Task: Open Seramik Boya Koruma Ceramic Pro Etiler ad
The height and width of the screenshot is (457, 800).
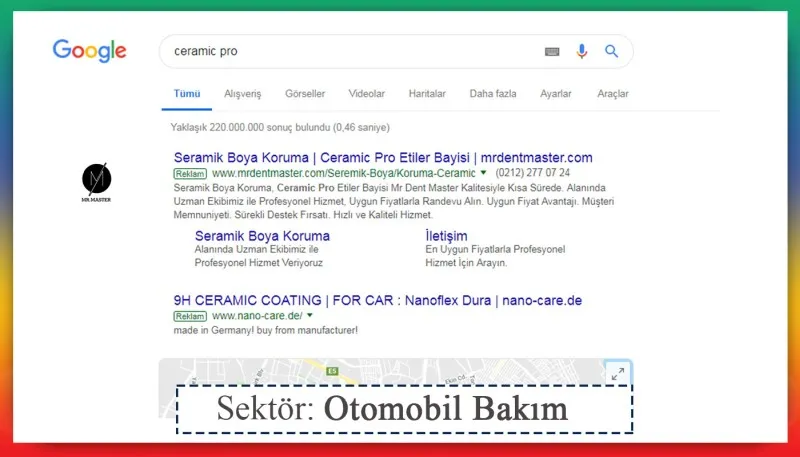Action: point(383,158)
